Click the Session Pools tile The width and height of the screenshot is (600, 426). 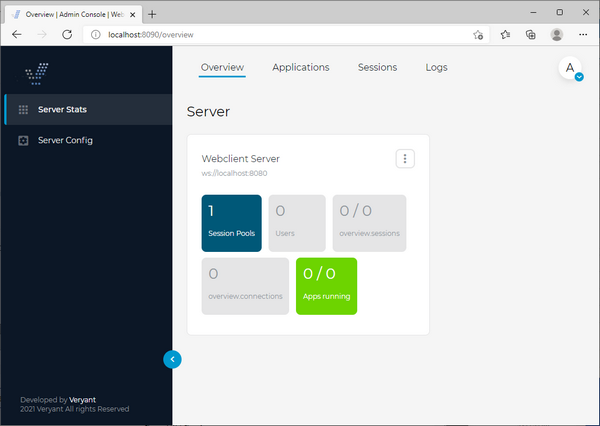click(x=232, y=223)
